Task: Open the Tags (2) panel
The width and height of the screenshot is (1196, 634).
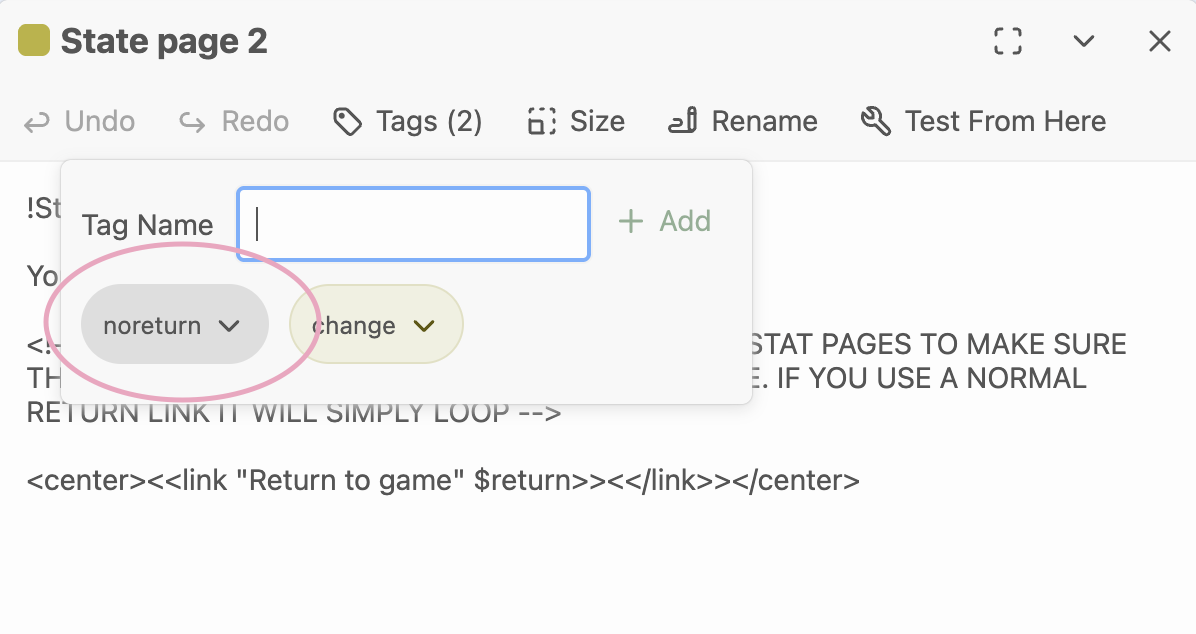Action: (x=407, y=122)
